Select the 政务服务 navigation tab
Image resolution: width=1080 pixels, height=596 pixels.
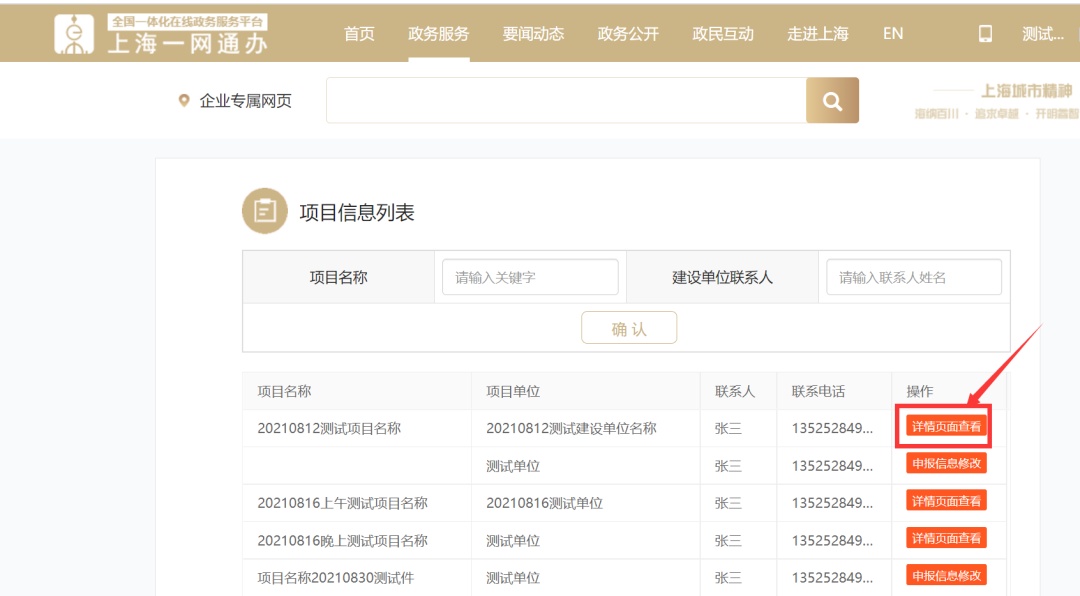coord(438,33)
